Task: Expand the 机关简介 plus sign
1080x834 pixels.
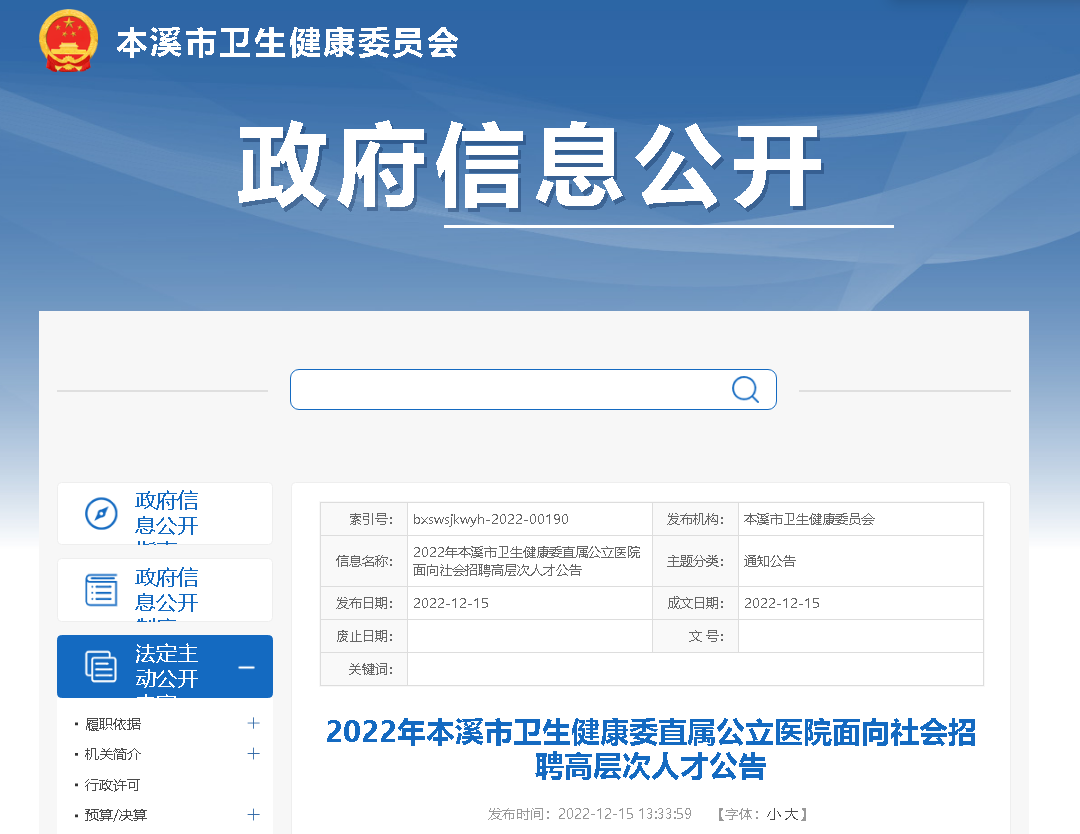Action: click(x=253, y=753)
